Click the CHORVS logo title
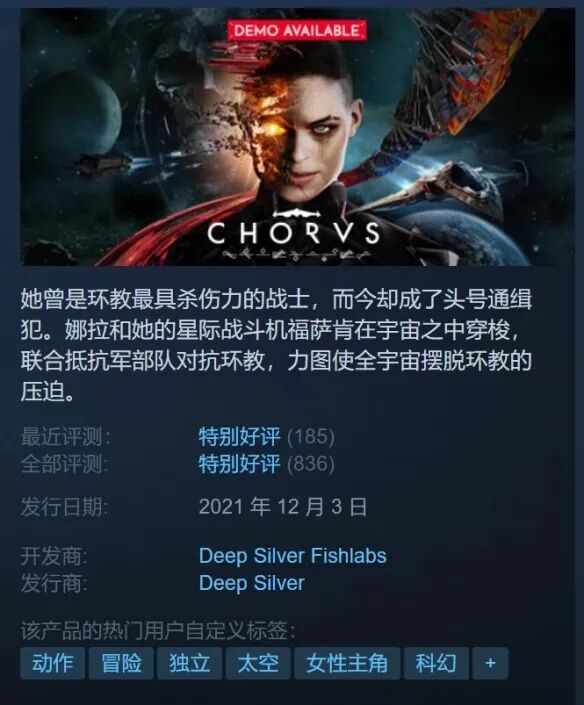The image size is (584, 705). point(294,232)
